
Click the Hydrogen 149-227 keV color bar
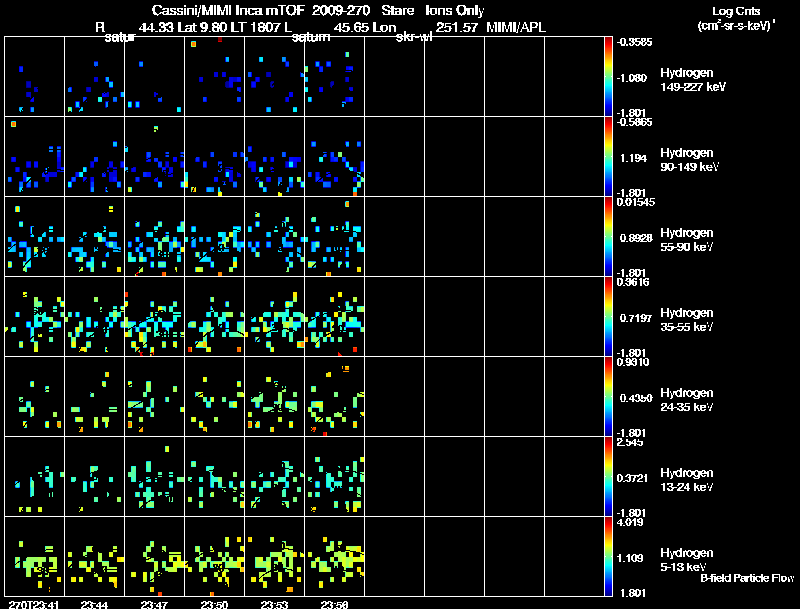coord(608,77)
